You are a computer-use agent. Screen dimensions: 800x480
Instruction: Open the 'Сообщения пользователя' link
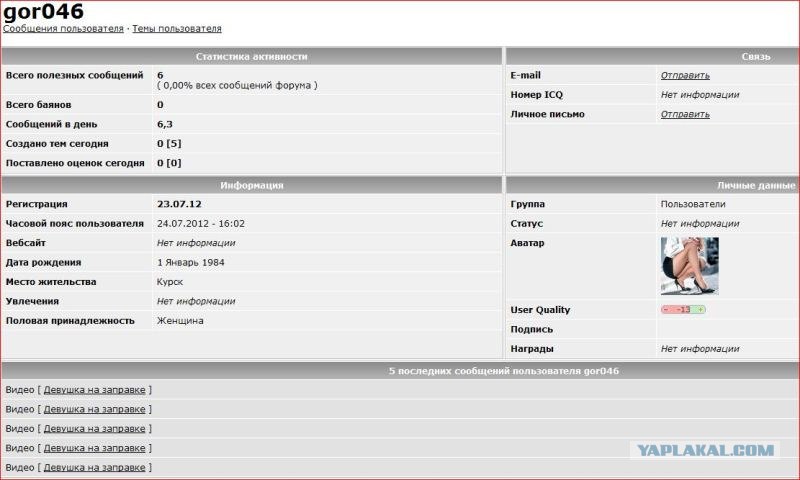[63, 29]
